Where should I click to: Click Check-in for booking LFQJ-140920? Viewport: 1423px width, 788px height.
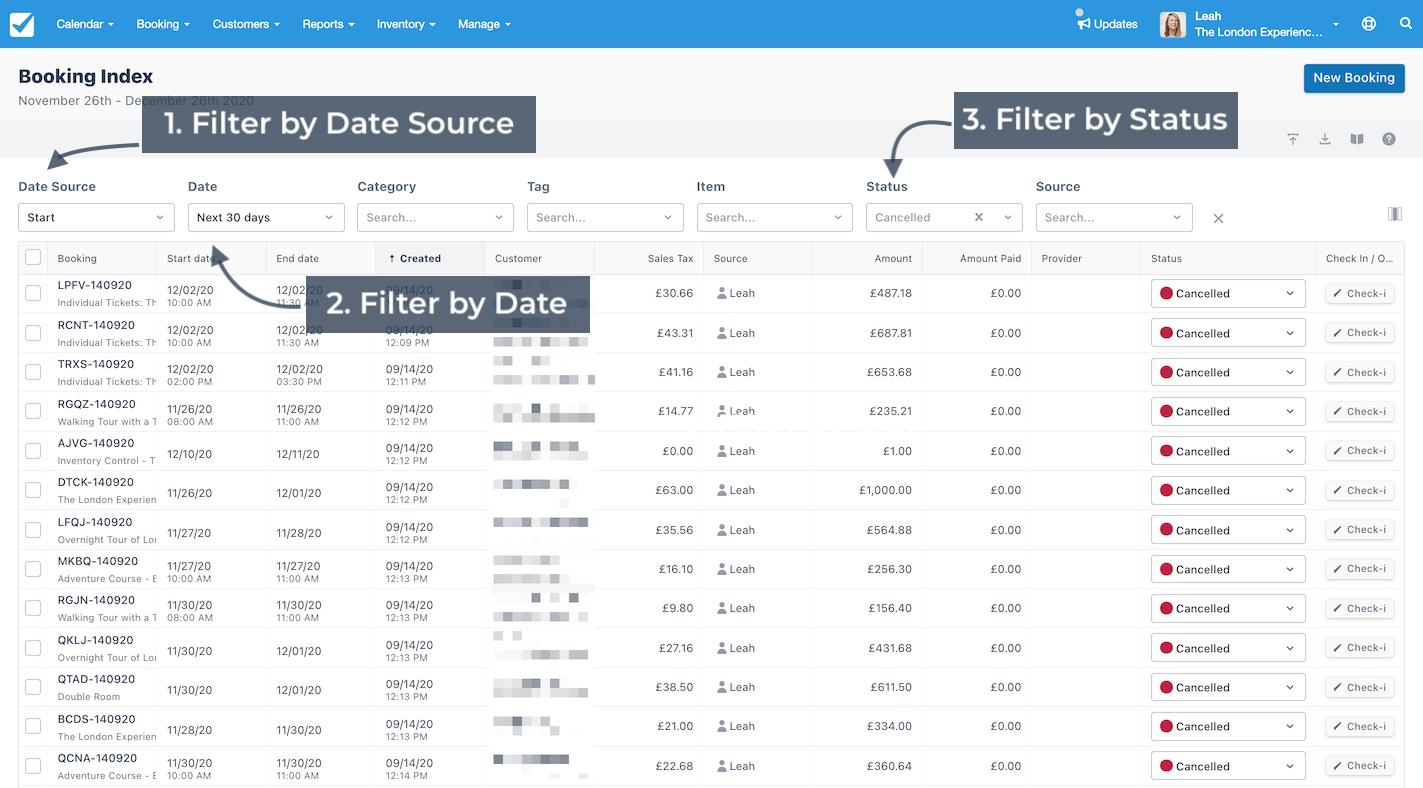(x=1360, y=530)
